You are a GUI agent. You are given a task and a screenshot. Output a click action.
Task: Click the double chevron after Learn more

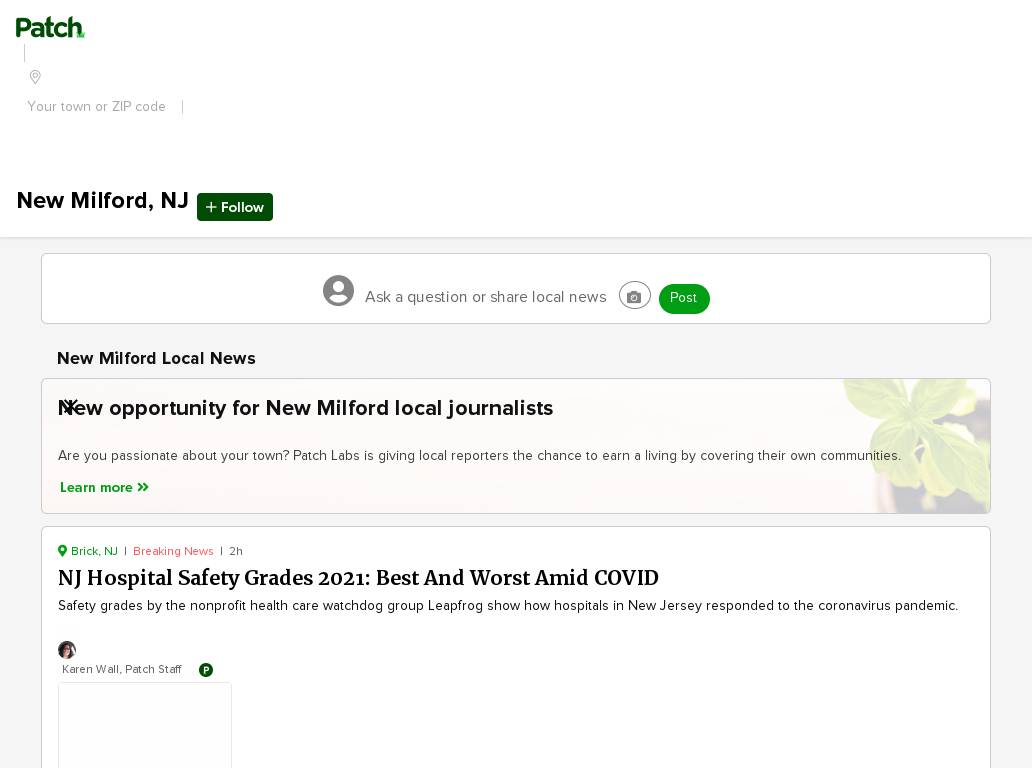point(143,488)
